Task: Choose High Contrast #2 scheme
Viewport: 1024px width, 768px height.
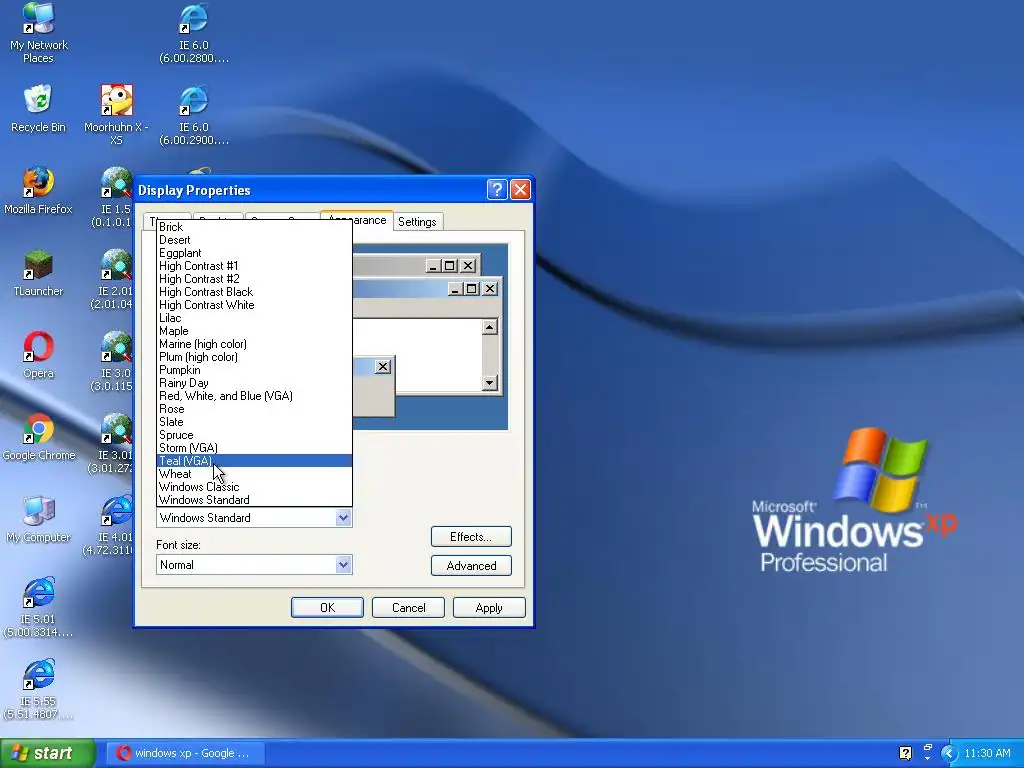Action: [x=255, y=279]
